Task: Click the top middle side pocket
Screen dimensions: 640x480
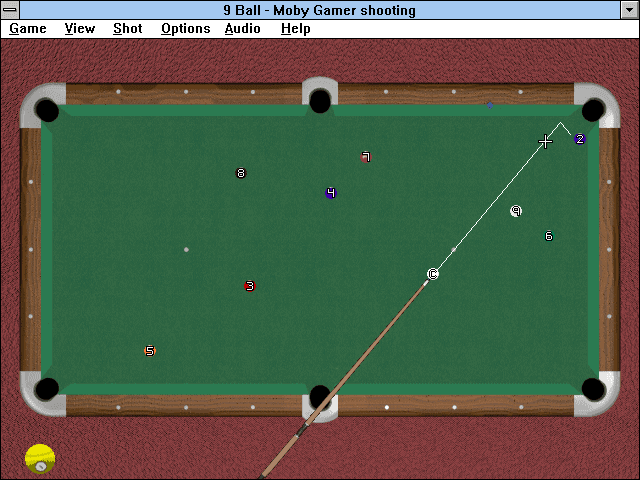Action: [320, 101]
